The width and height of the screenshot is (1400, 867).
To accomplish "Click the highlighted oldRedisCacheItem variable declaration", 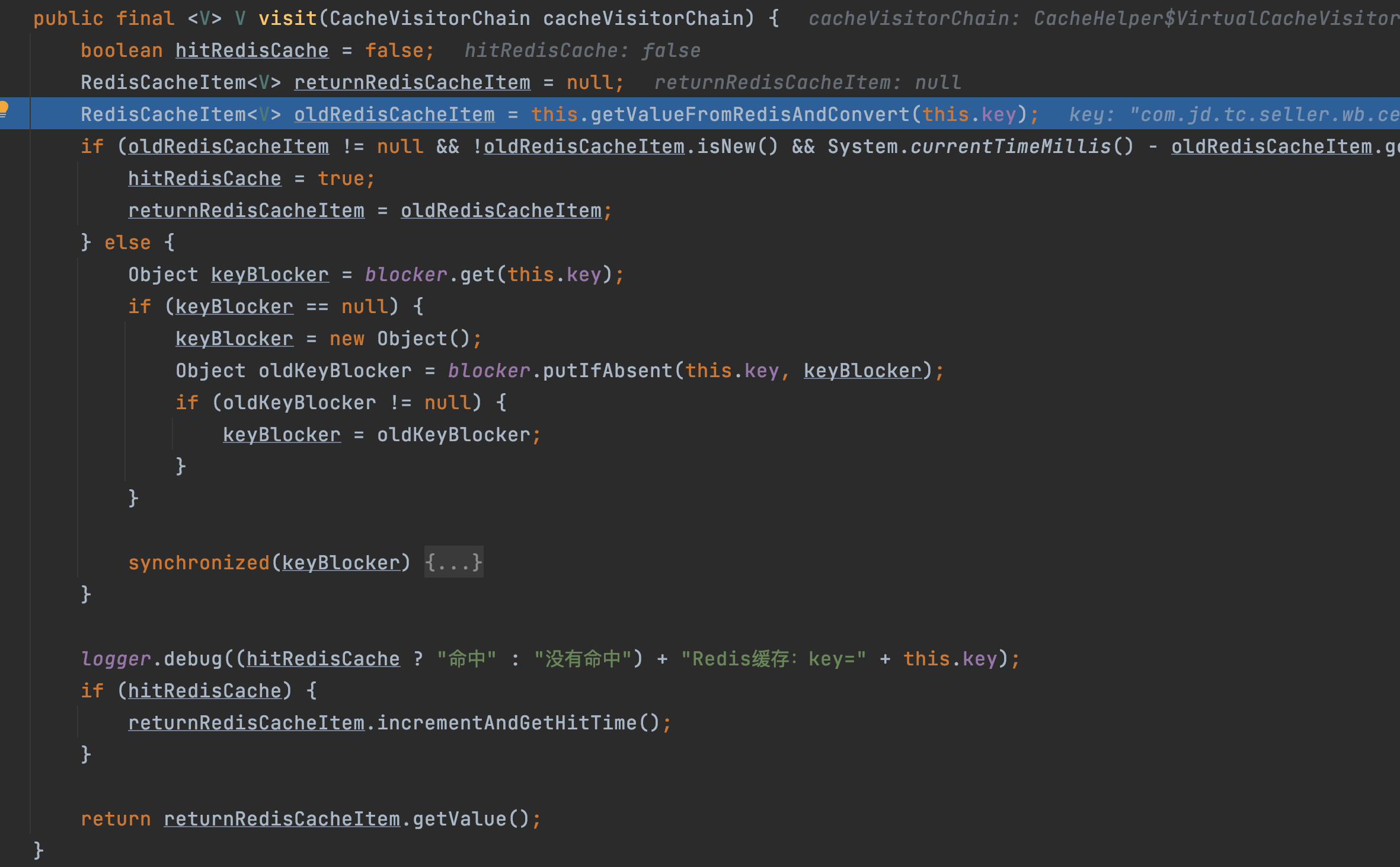I will (395, 114).
